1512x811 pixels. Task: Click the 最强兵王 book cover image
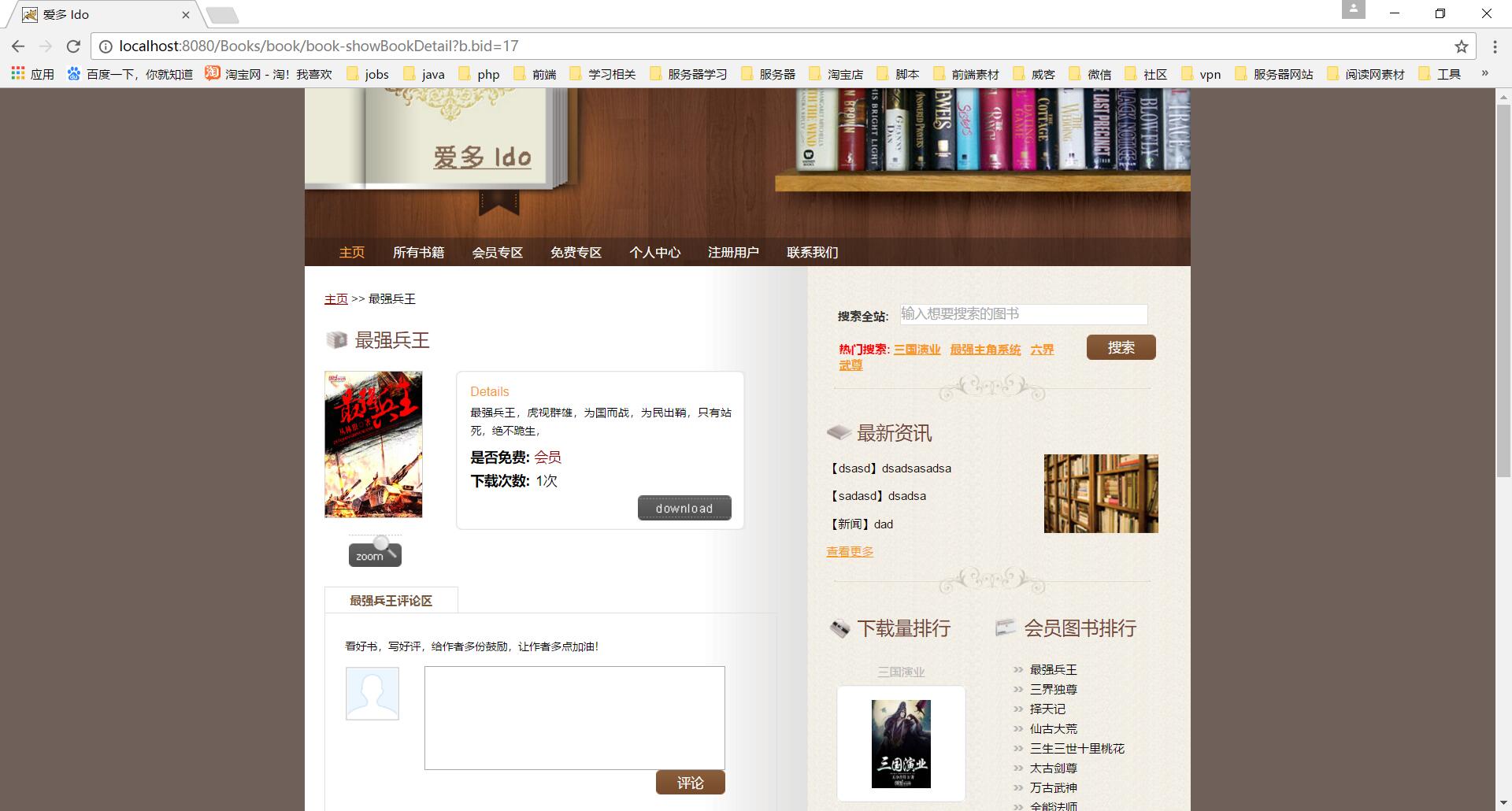click(373, 444)
